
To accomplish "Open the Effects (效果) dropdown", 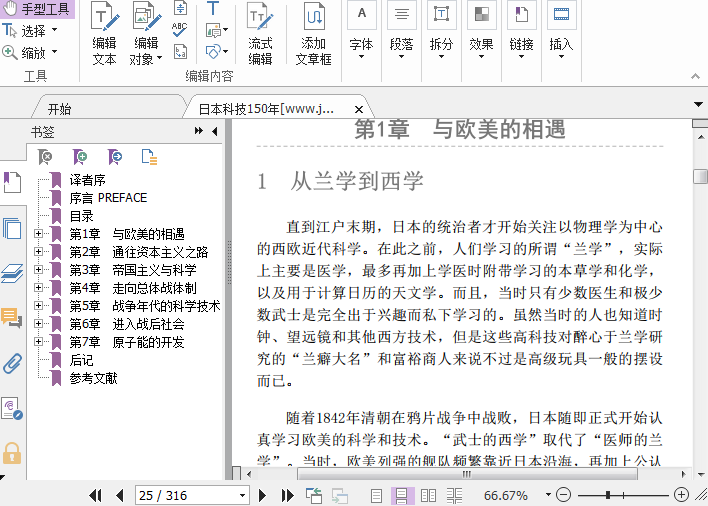I will pos(481,31).
